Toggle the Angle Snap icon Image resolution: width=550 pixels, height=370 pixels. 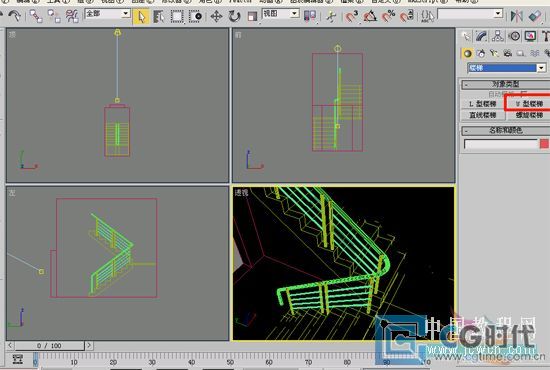point(370,16)
